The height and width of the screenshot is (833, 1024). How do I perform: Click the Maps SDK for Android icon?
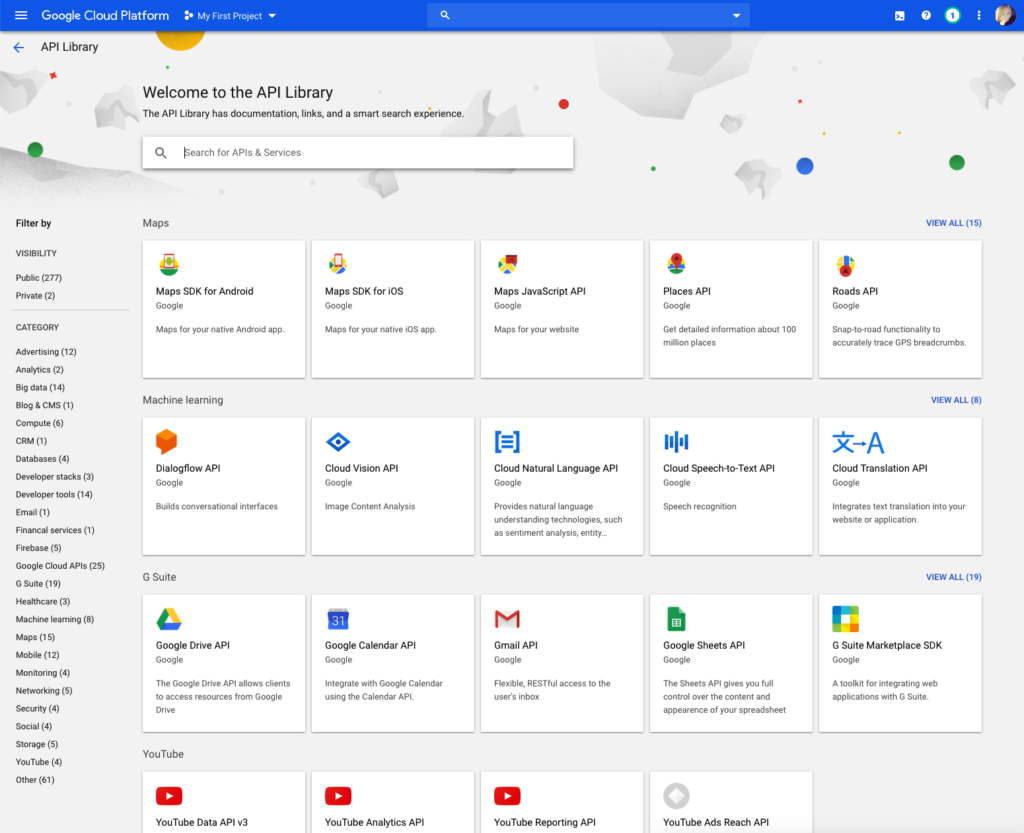[x=168, y=264]
